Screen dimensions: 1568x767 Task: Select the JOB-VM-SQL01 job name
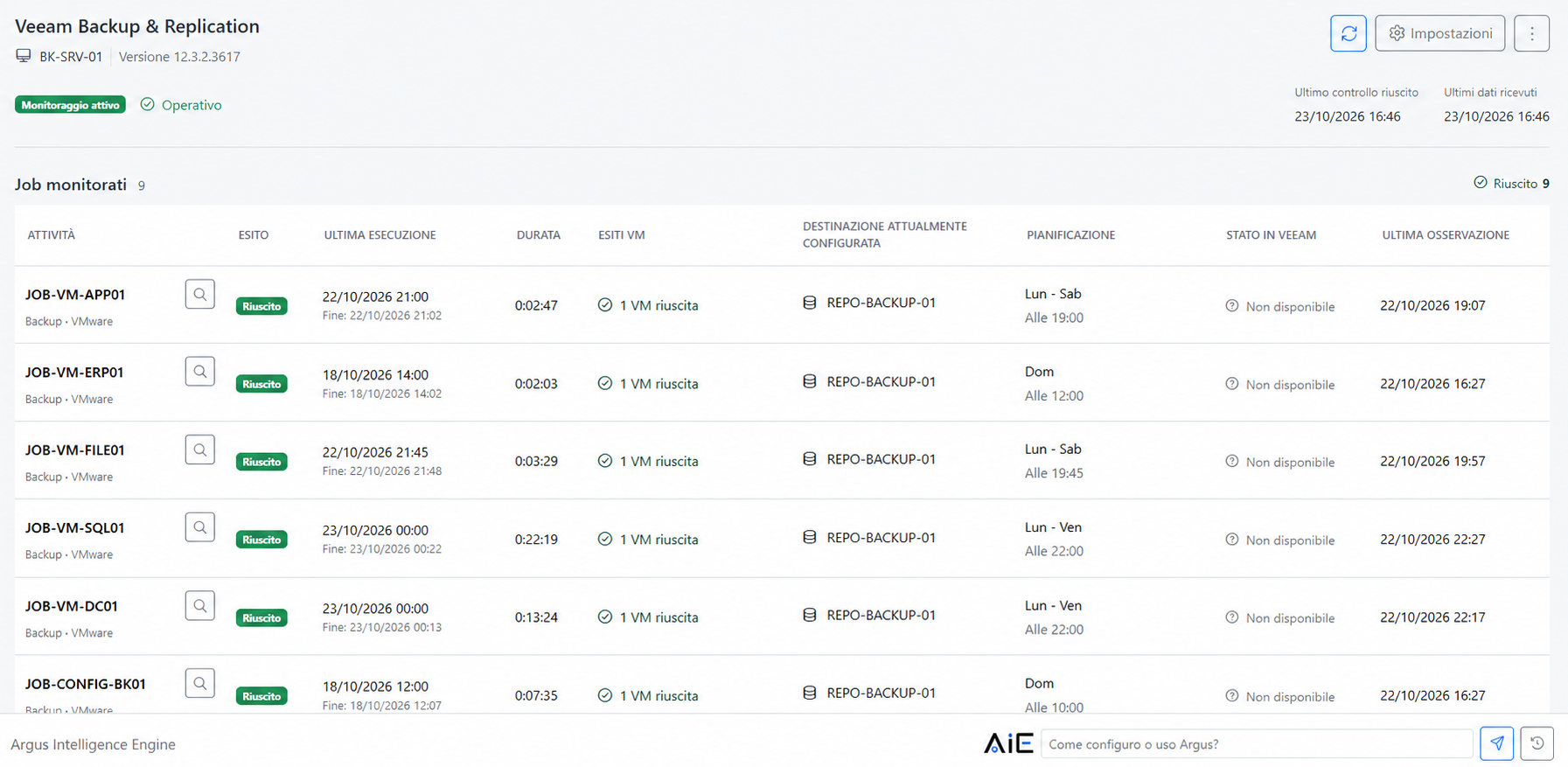click(x=75, y=528)
